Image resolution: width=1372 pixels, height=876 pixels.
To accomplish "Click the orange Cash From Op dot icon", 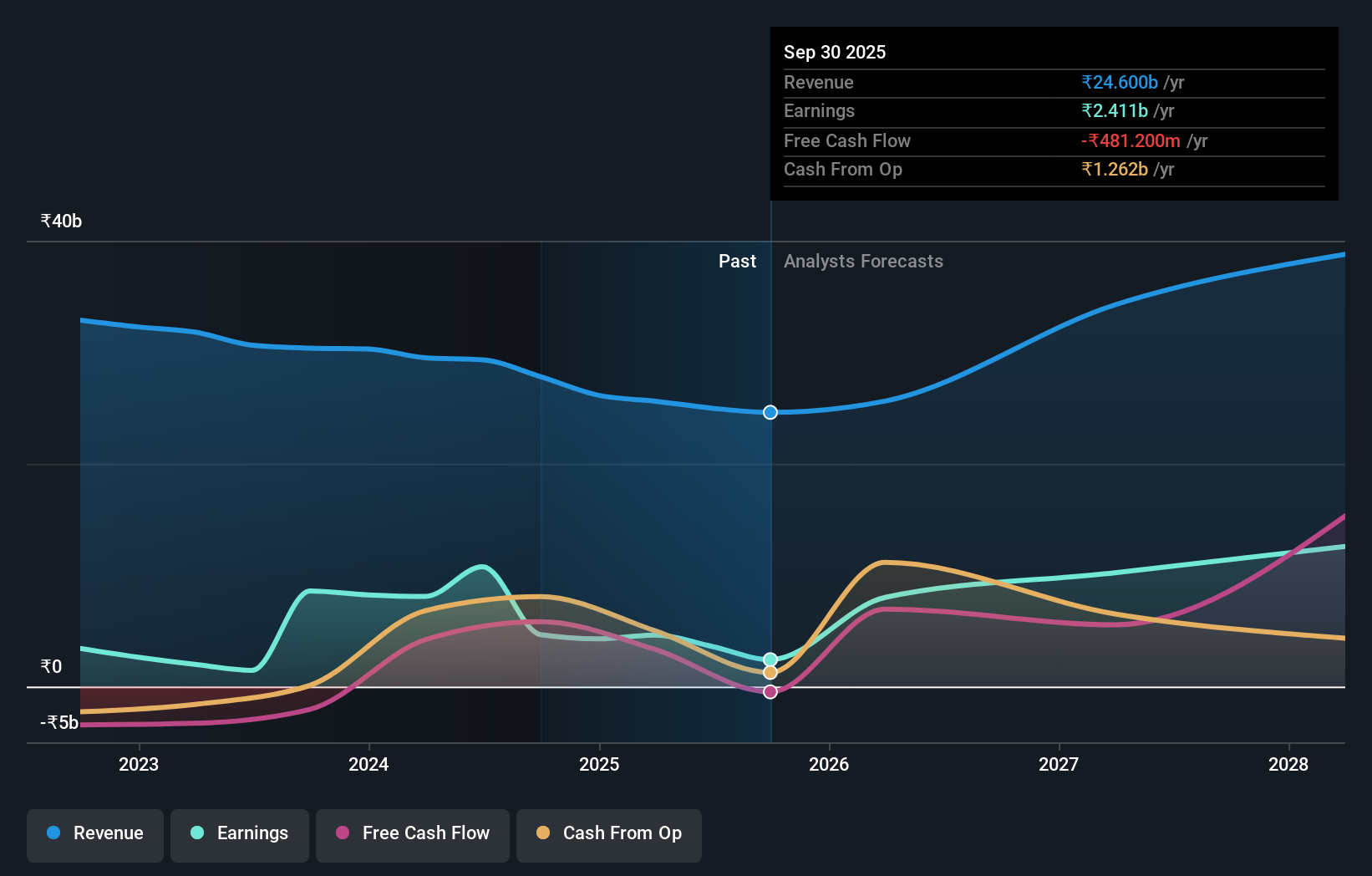I will pos(544,833).
